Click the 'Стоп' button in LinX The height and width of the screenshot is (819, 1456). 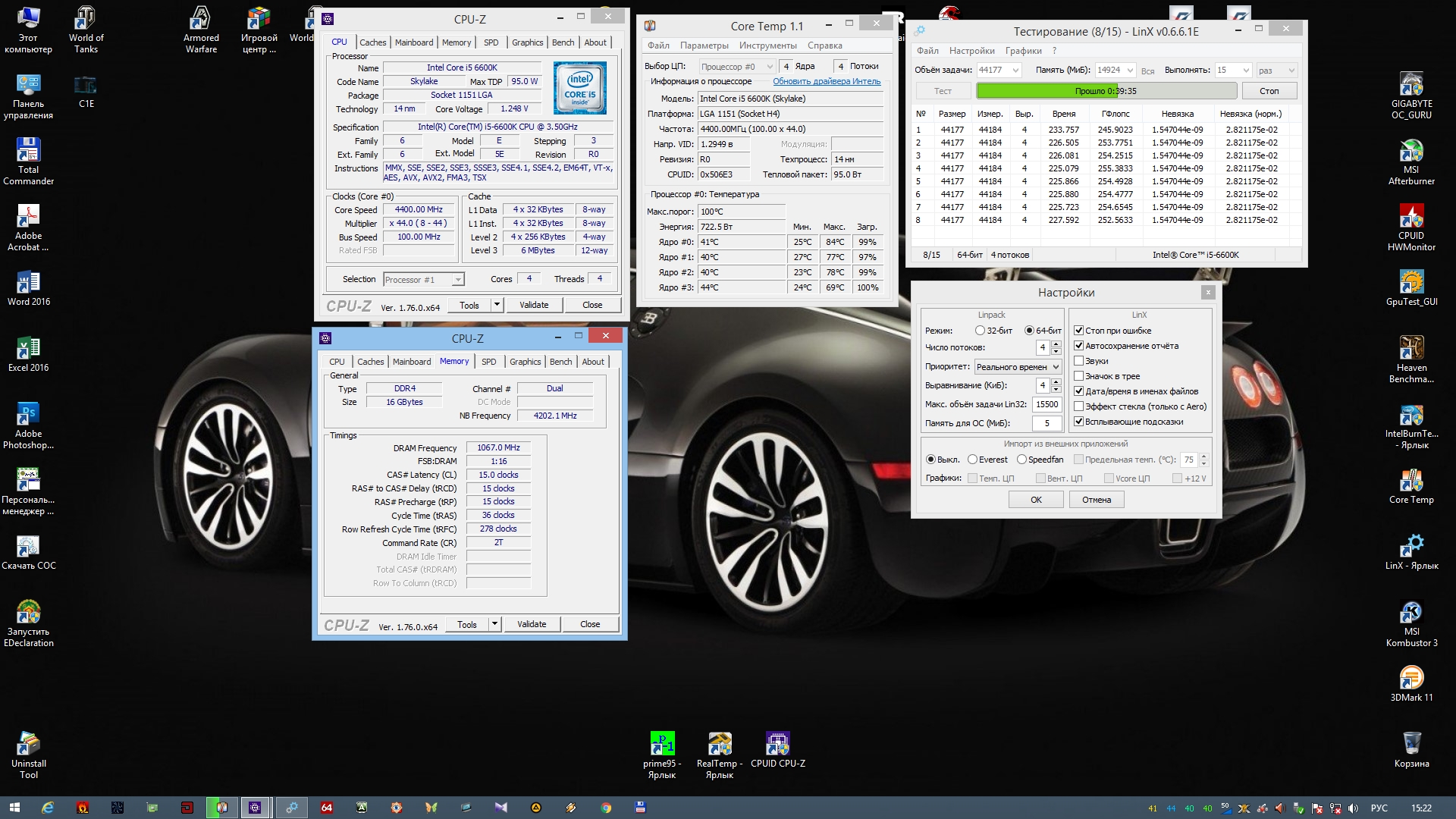pyautogui.click(x=1269, y=91)
